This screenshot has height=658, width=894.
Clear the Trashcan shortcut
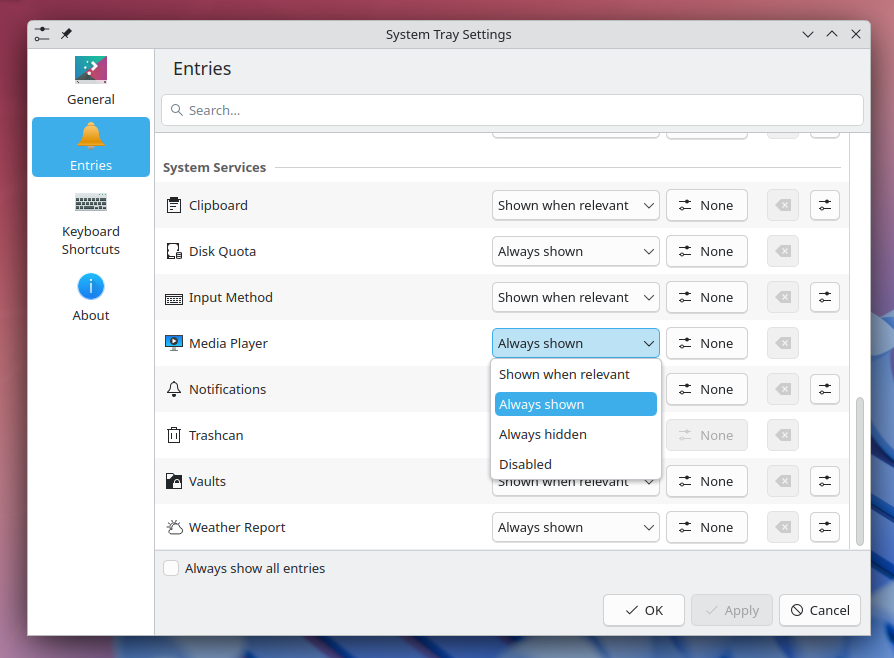tap(783, 436)
